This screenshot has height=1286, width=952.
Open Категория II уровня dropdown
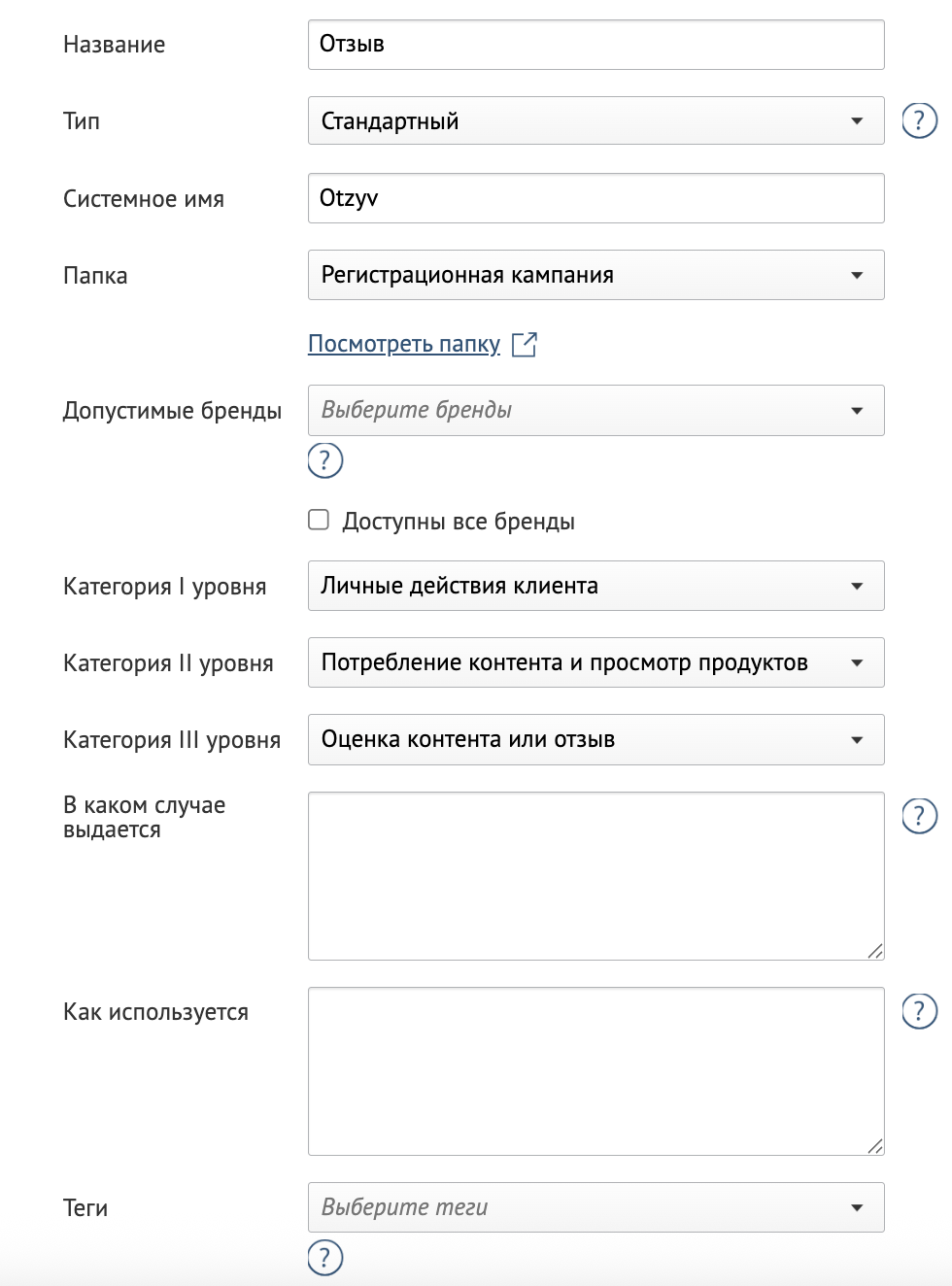[596, 662]
